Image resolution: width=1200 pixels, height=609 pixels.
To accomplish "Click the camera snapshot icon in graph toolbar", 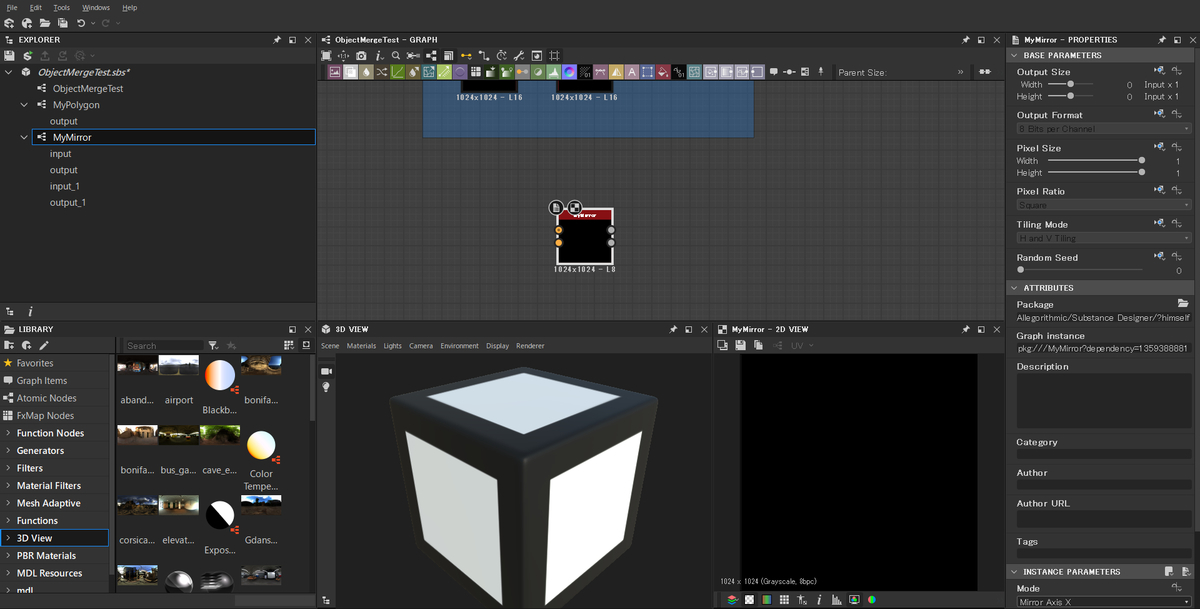I will click(361, 56).
